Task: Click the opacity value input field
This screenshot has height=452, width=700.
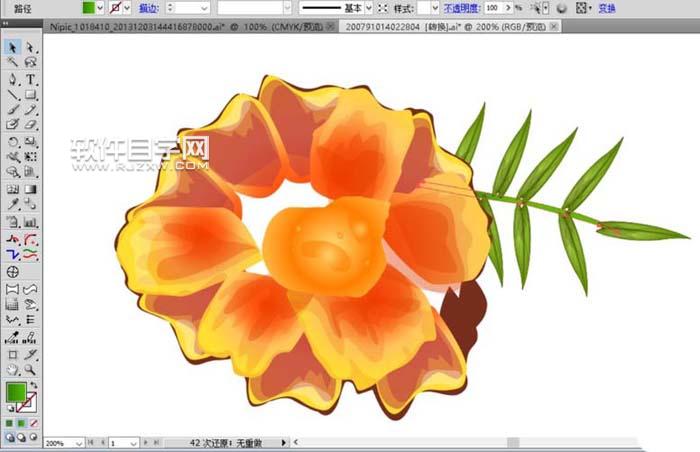Action: pos(492,8)
